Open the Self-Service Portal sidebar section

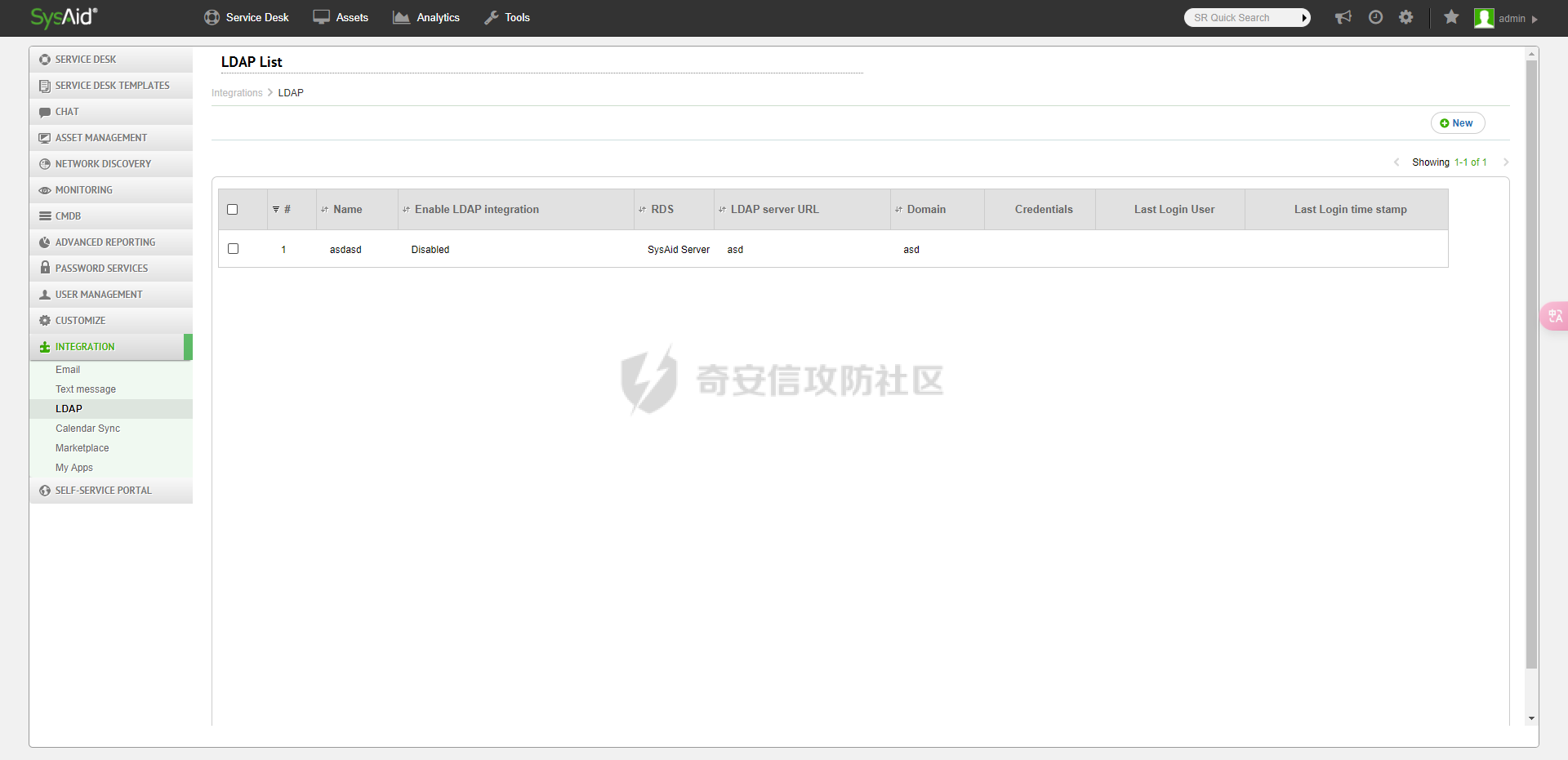(111, 491)
